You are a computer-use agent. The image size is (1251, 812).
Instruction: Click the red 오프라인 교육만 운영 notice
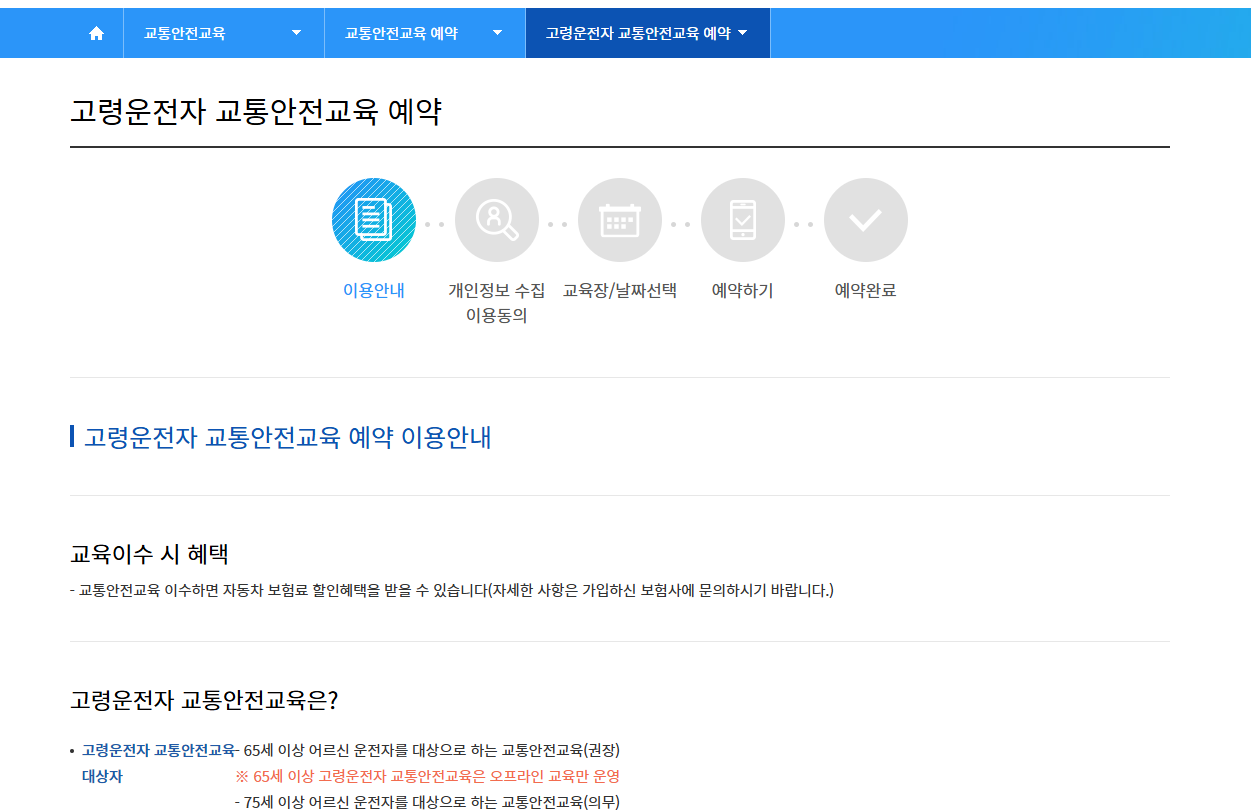[x=427, y=776]
